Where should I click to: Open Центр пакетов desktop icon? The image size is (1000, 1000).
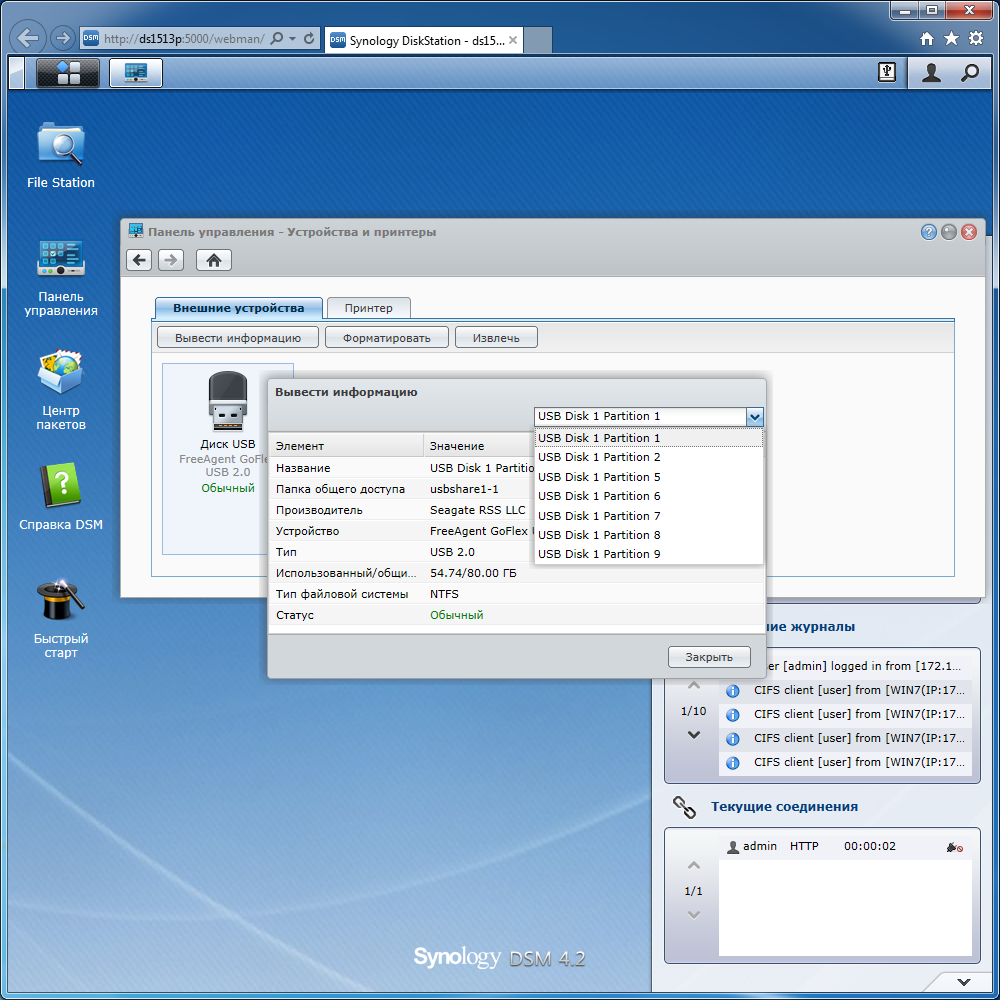[x=61, y=390]
